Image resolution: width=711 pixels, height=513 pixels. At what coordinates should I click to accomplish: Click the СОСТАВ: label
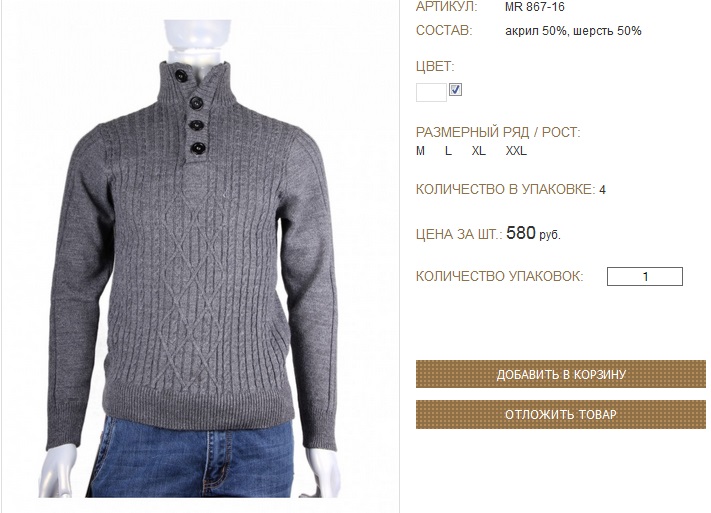444,30
